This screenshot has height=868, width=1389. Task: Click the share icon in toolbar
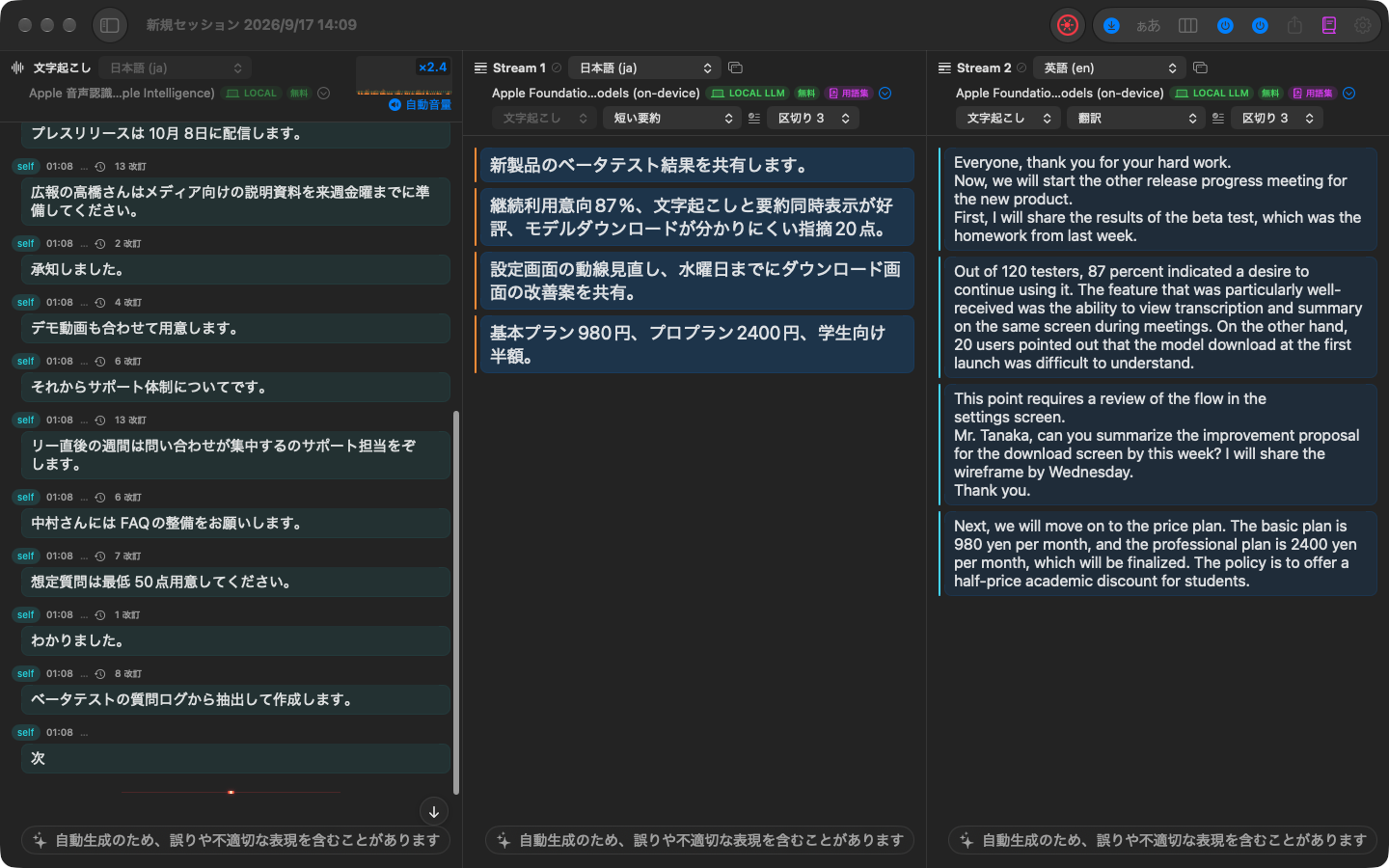click(1294, 26)
